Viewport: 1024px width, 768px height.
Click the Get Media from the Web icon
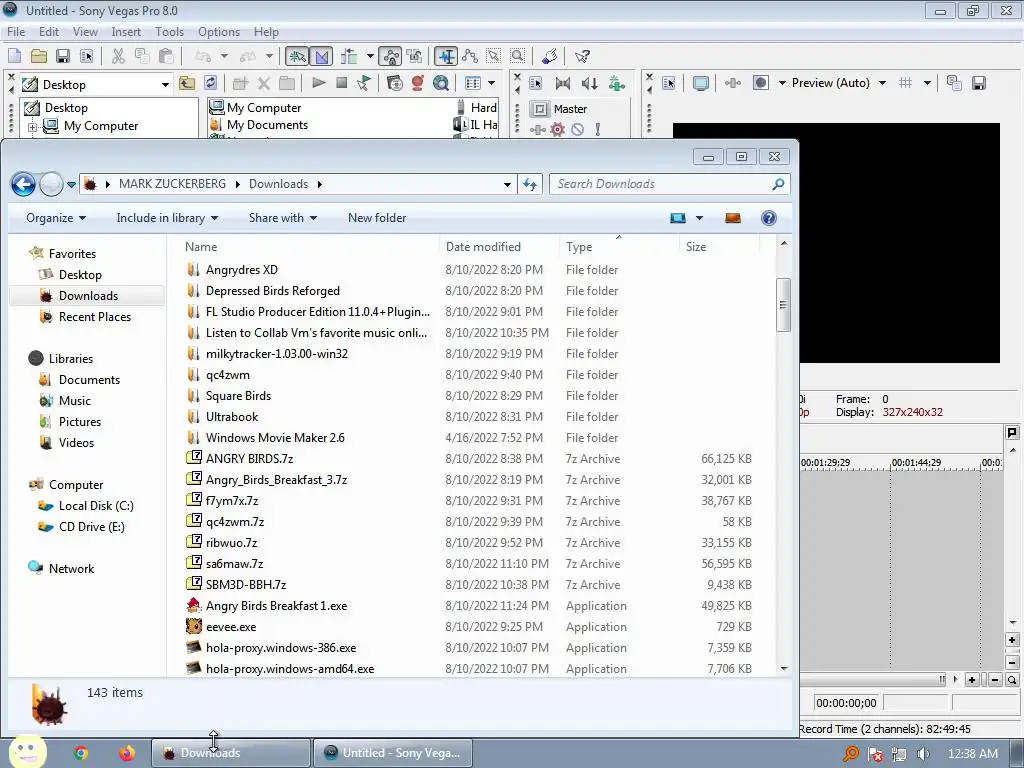coord(441,83)
